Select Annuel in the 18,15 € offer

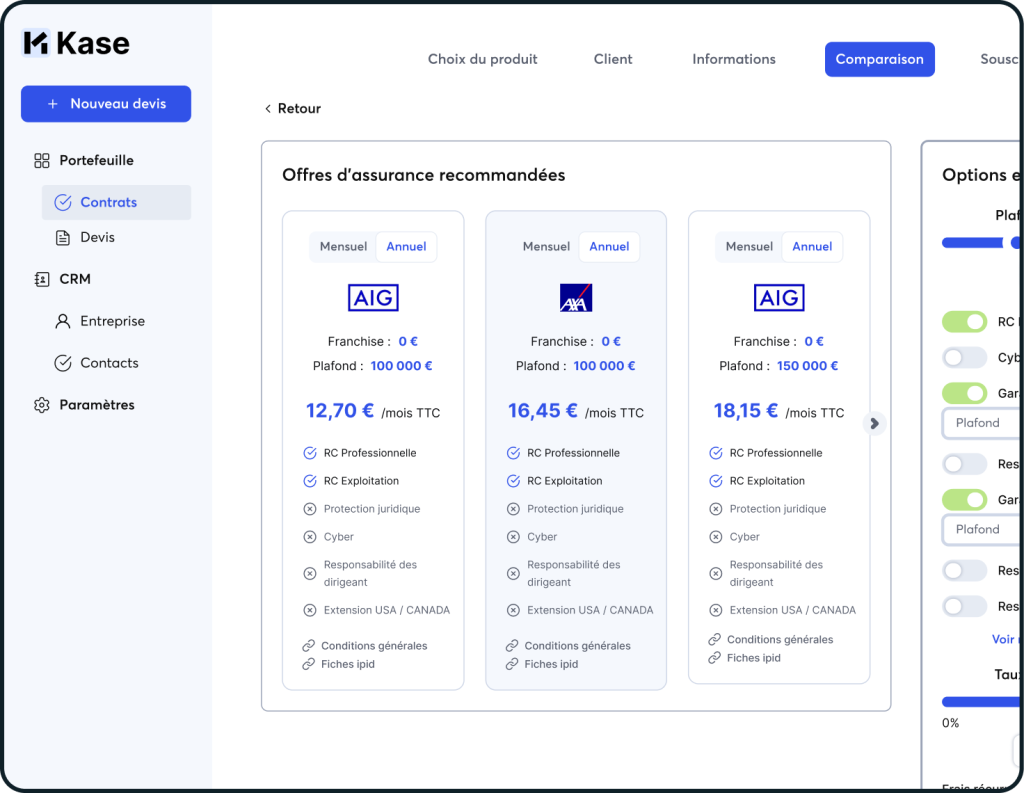(812, 247)
